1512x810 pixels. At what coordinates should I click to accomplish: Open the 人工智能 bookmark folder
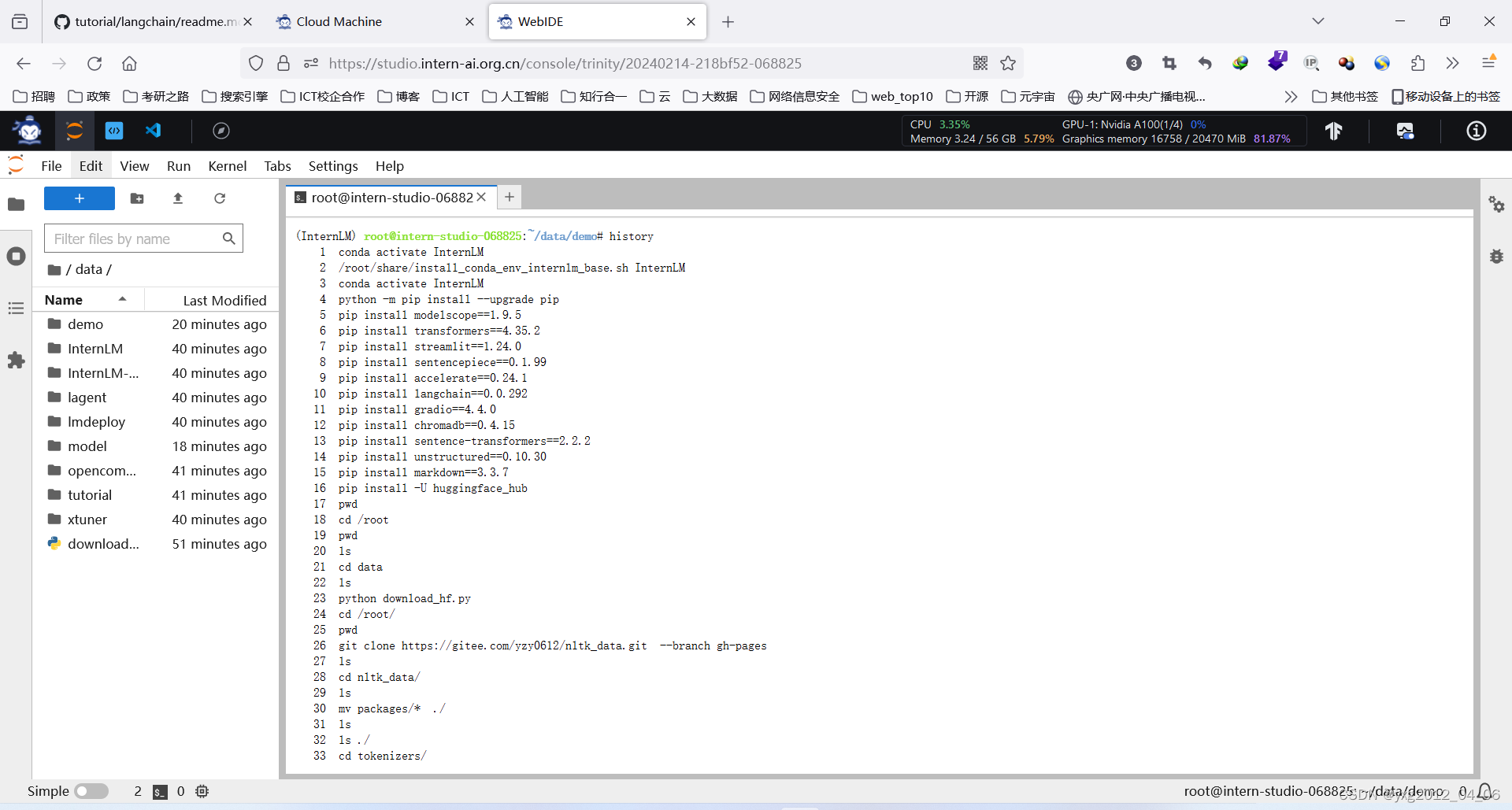pos(516,97)
